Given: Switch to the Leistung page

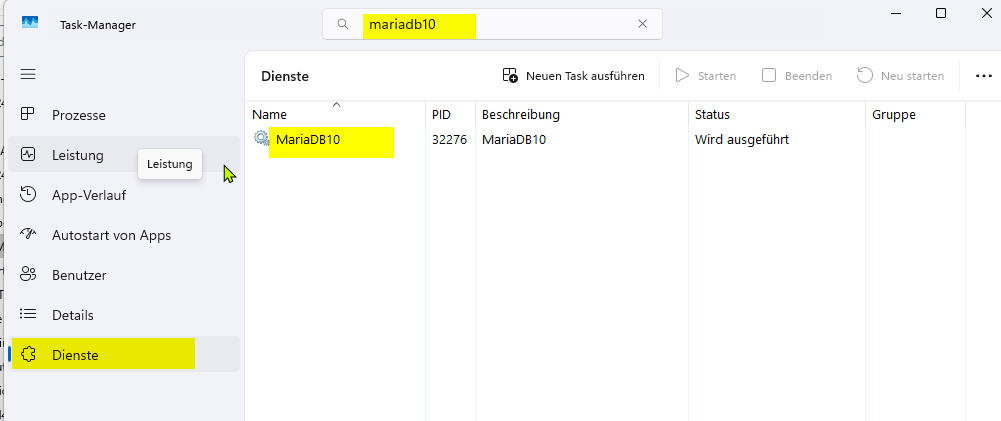Looking at the screenshot, I should point(124,155).
